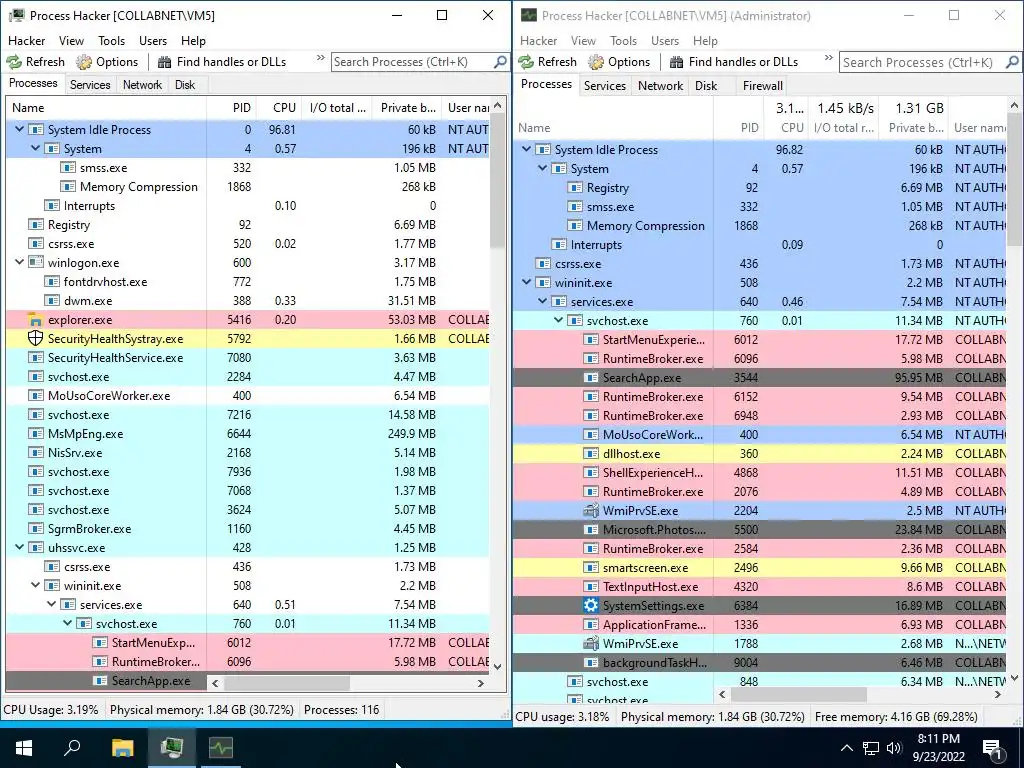This screenshot has height=768, width=1024.
Task: Open Hacker menu in left window
Action: click(x=26, y=40)
